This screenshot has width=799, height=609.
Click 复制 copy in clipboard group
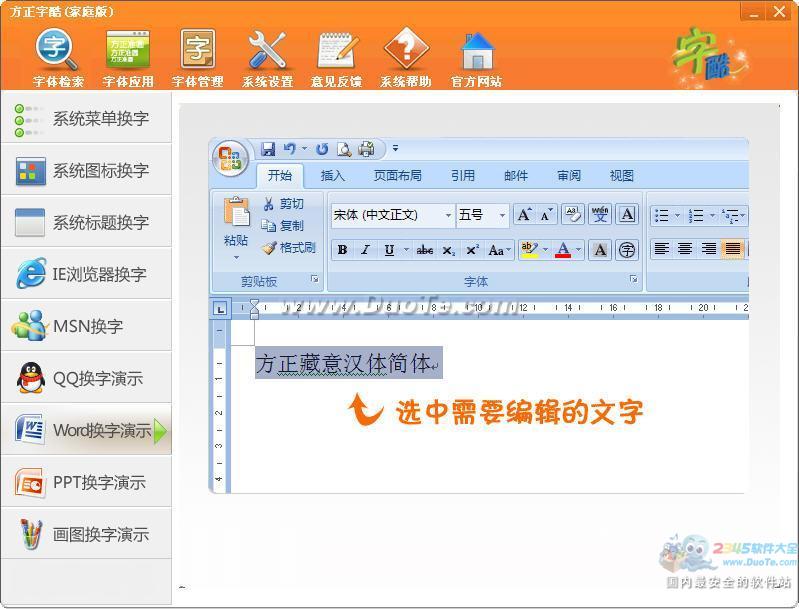point(283,226)
